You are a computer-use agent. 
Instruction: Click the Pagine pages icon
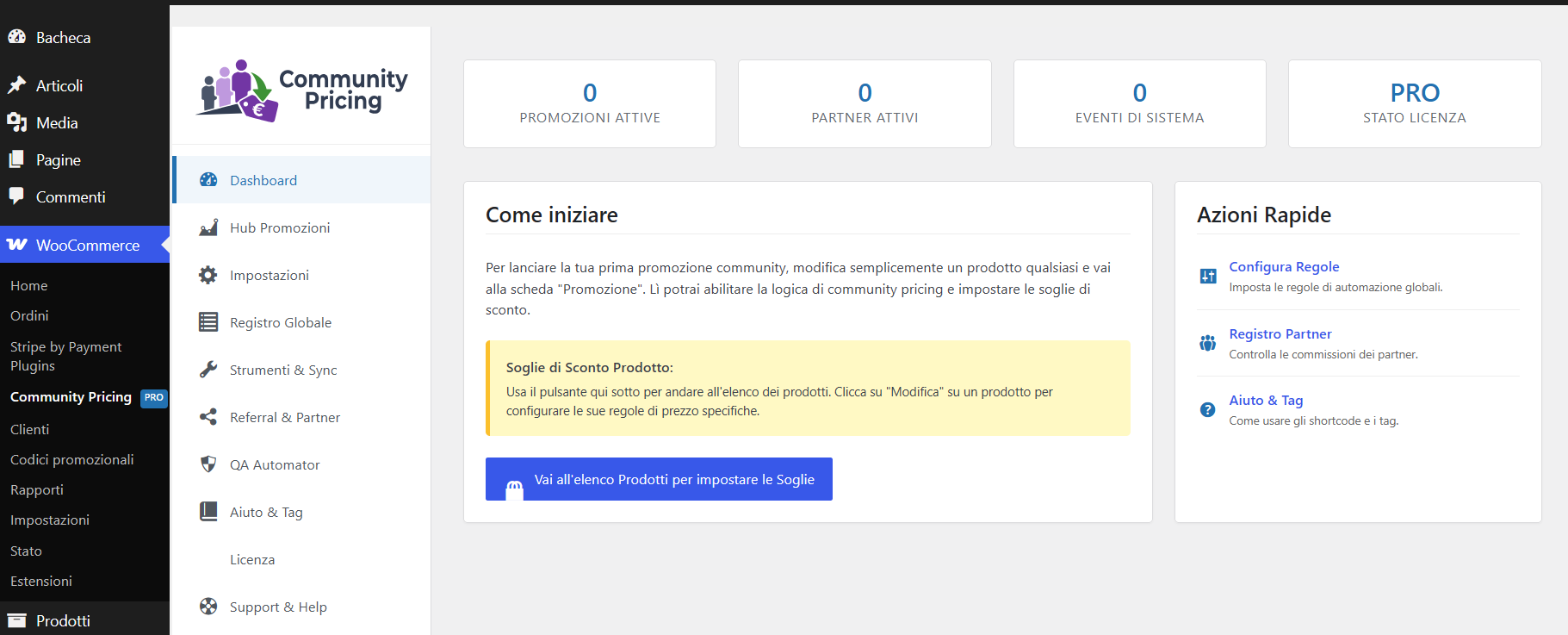point(16,159)
